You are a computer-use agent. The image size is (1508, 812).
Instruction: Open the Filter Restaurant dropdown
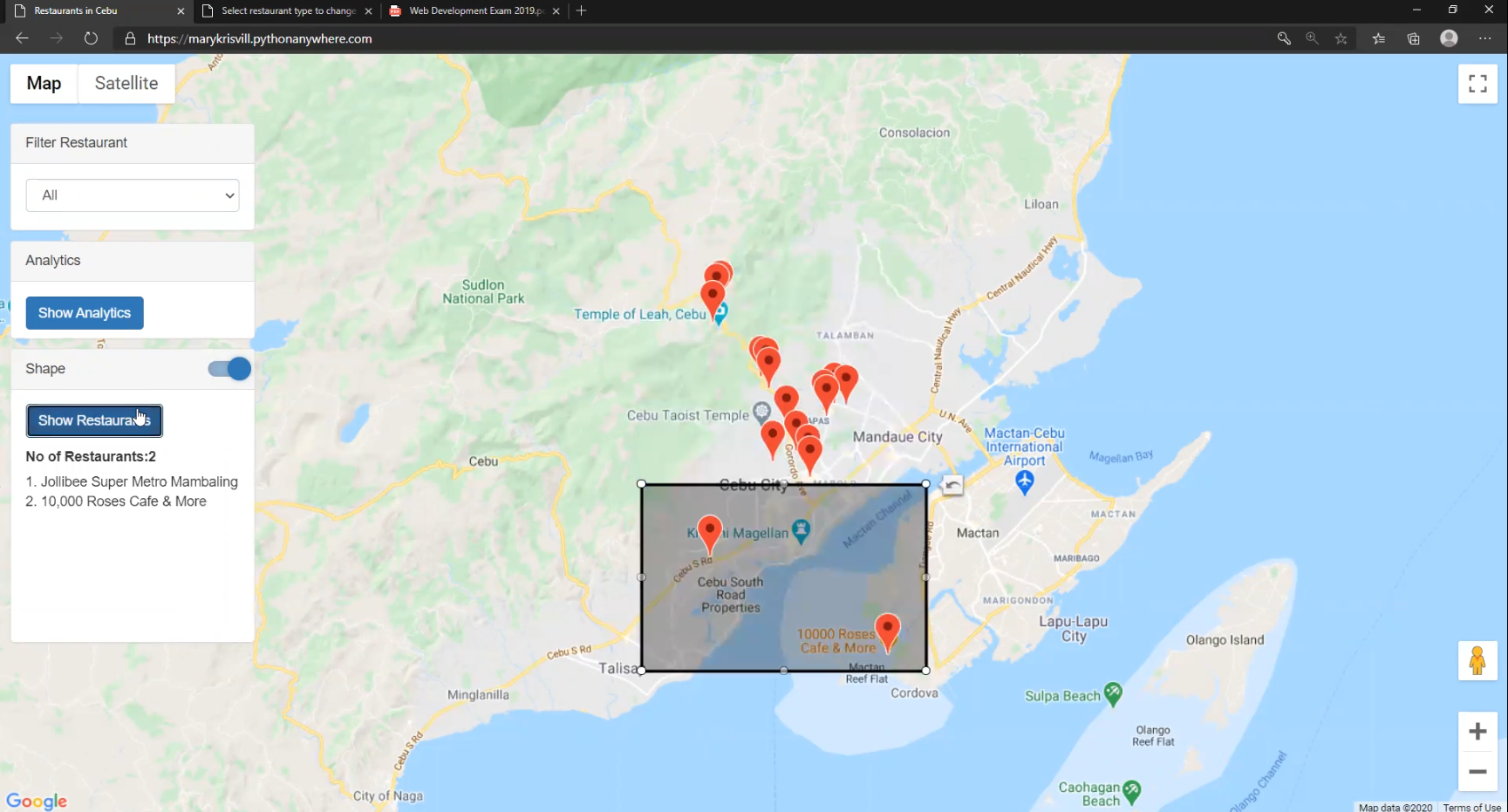[133, 195]
